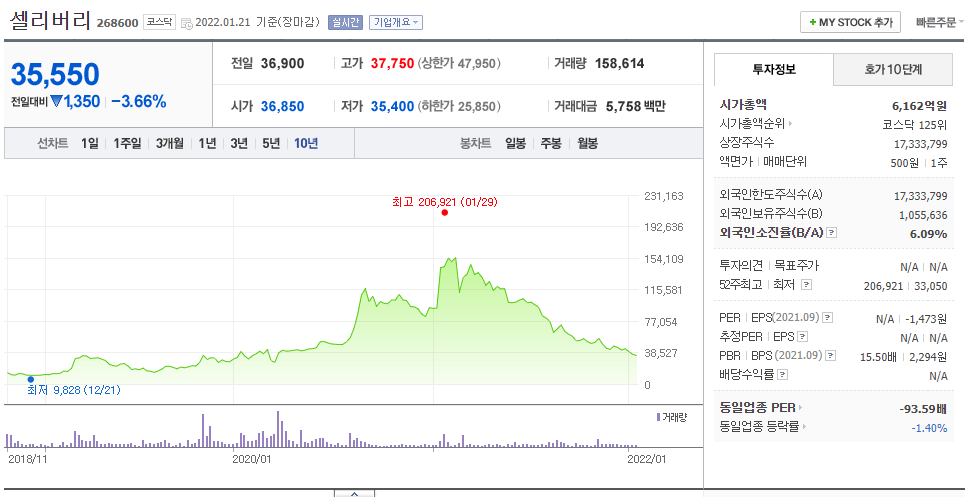Click the 투자의견 label

[x=741, y=265]
